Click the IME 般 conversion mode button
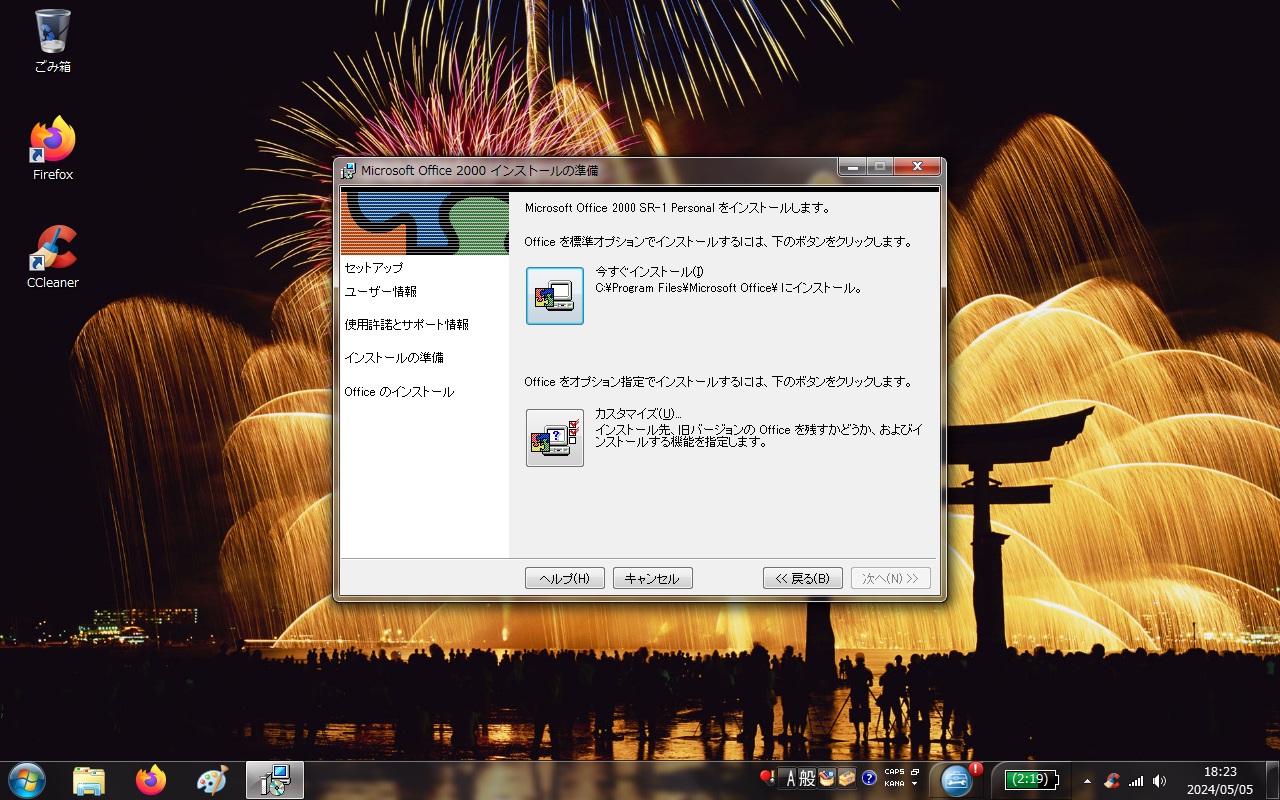 tap(808, 778)
